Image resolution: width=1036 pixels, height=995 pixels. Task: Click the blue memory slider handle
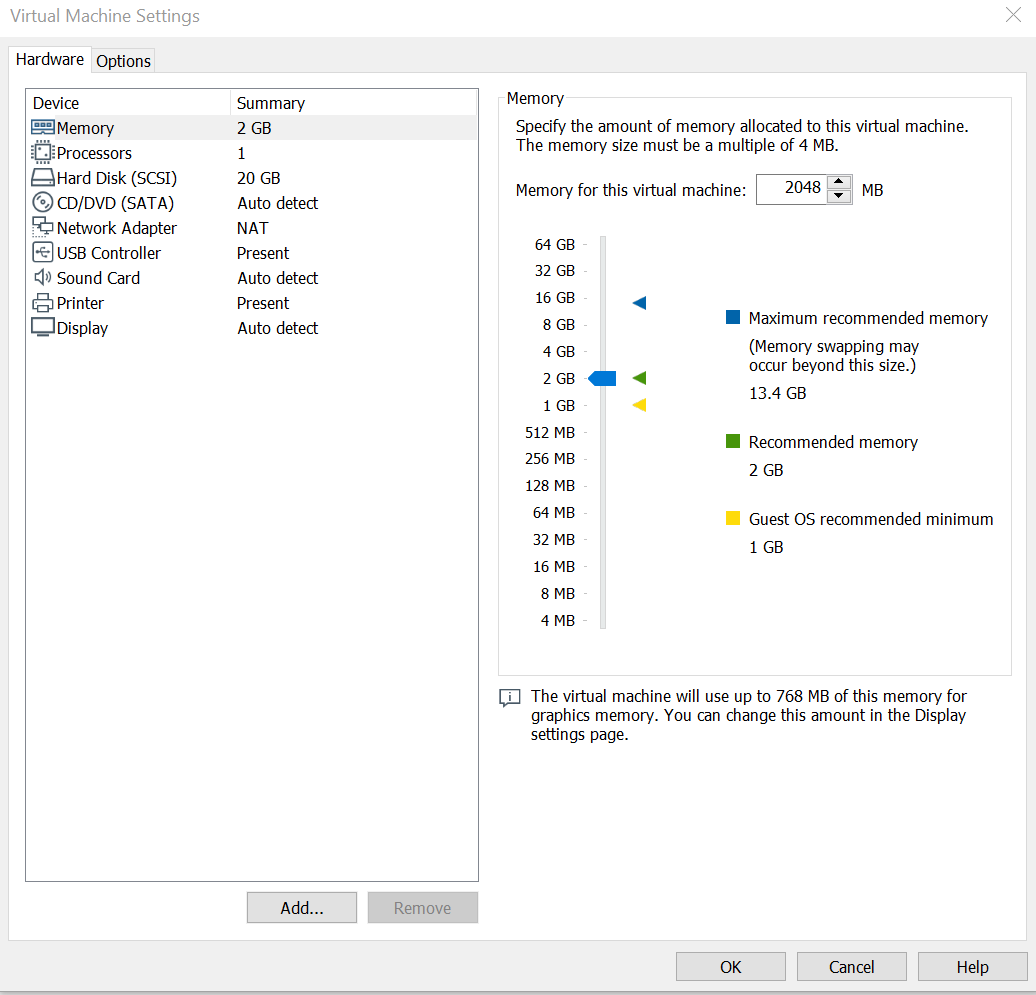603,378
